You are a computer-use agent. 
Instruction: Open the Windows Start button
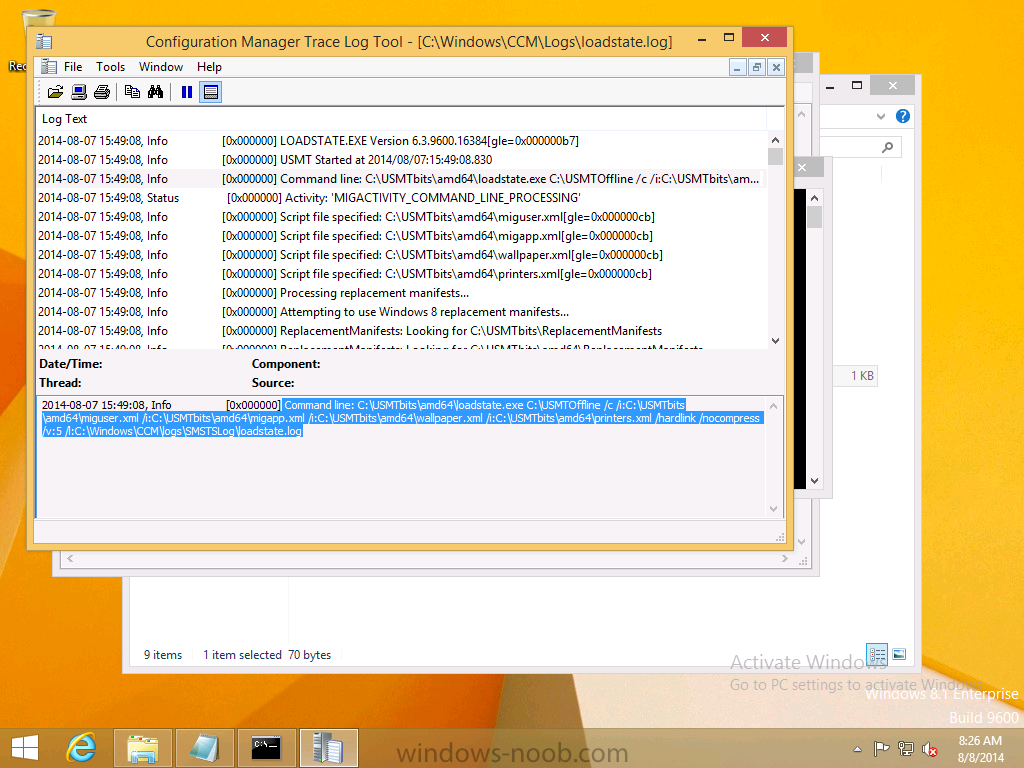[x=25, y=748]
